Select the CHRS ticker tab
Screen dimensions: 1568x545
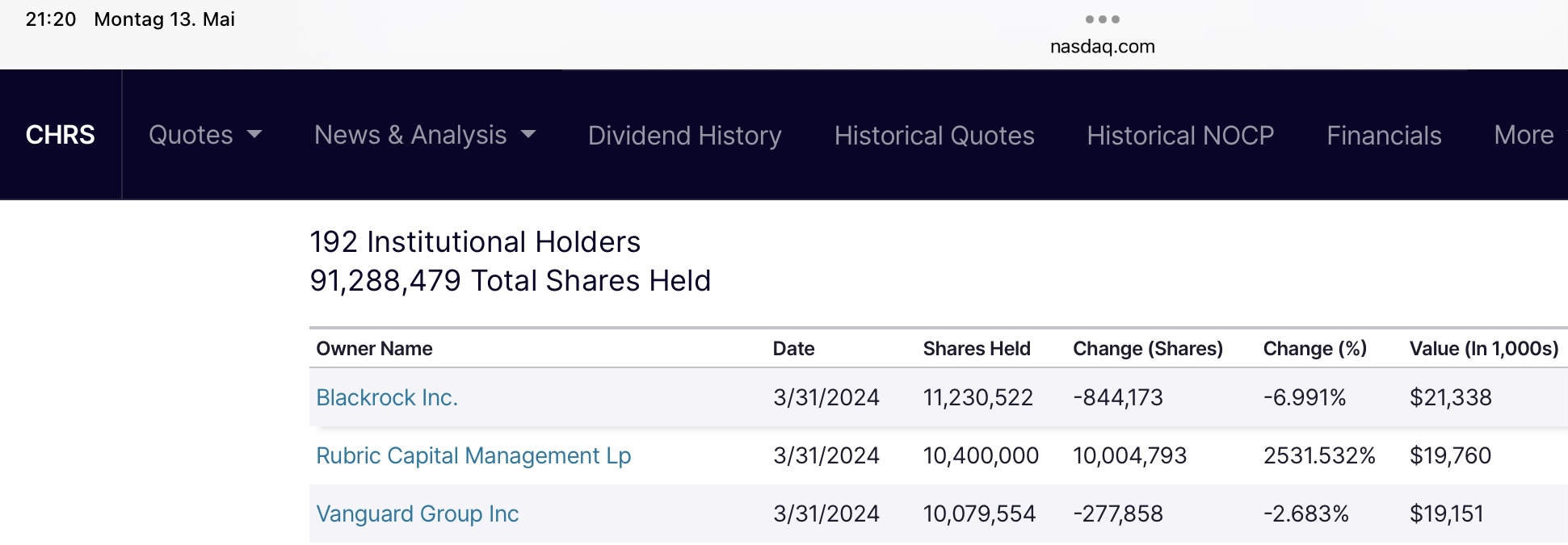[x=61, y=135]
